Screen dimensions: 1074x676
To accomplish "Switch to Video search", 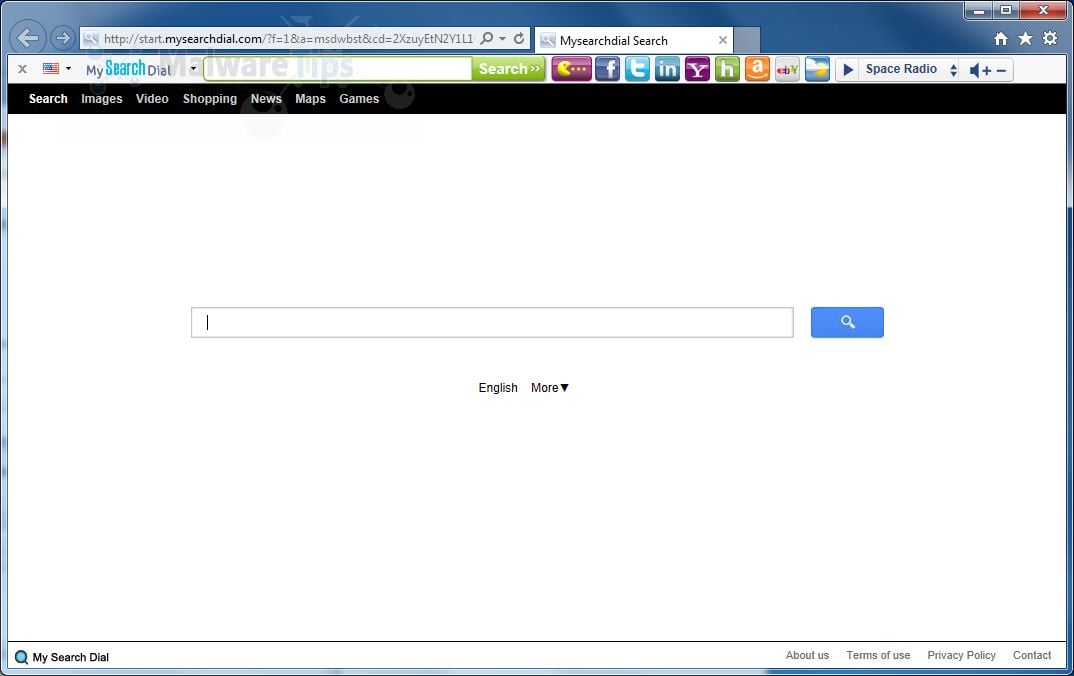I will pos(152,99).
